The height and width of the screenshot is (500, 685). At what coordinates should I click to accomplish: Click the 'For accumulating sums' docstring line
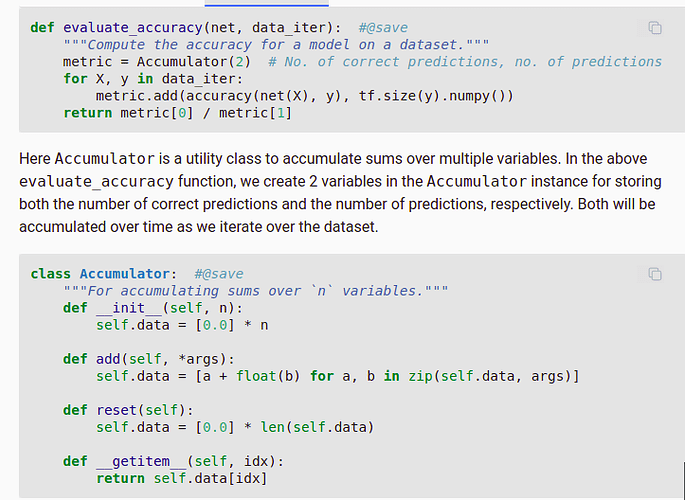pos(256,291)
